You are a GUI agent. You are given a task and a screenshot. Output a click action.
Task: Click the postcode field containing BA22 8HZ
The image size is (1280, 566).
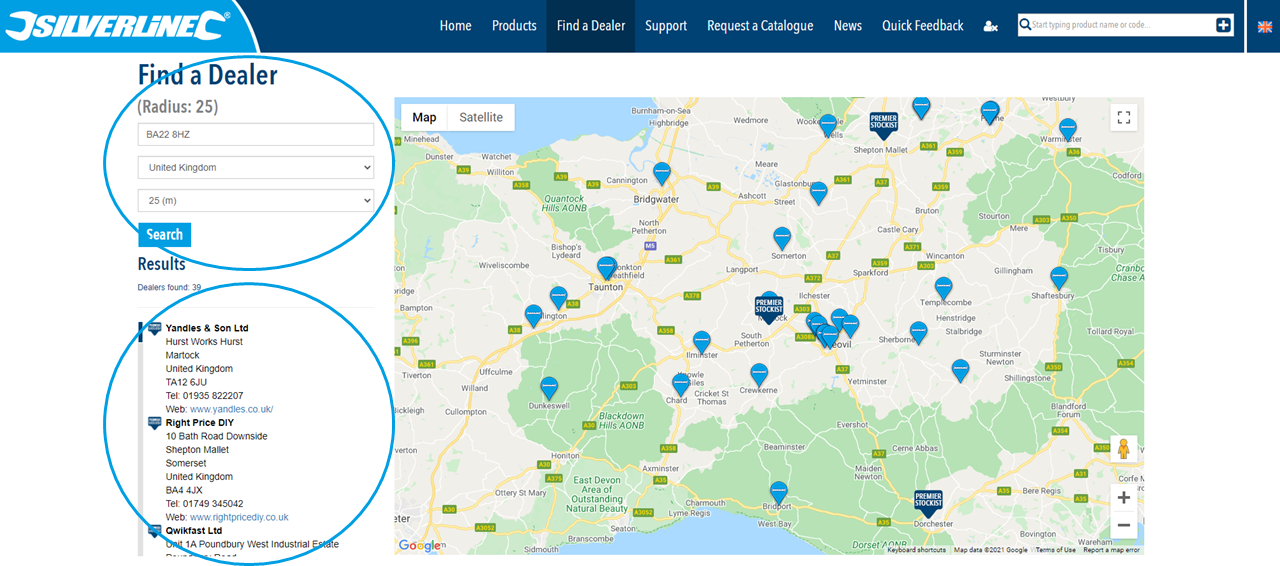(256, 134)
